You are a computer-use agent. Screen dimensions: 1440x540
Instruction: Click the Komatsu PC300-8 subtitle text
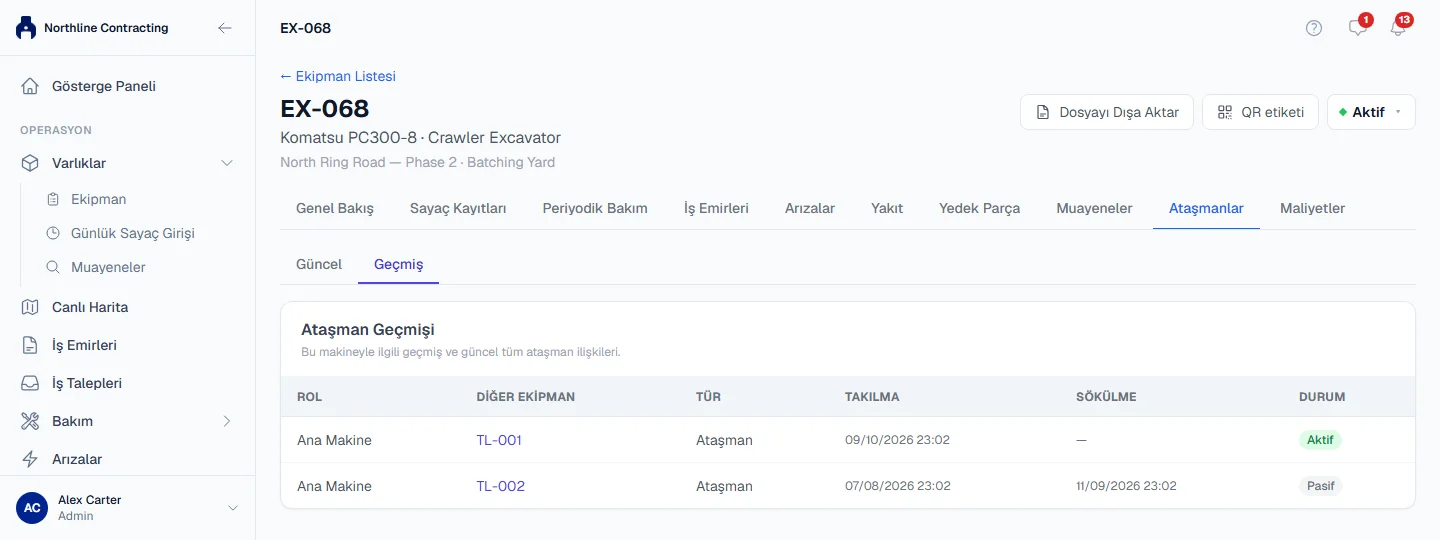pyautogui.click(x=420, y=137)
